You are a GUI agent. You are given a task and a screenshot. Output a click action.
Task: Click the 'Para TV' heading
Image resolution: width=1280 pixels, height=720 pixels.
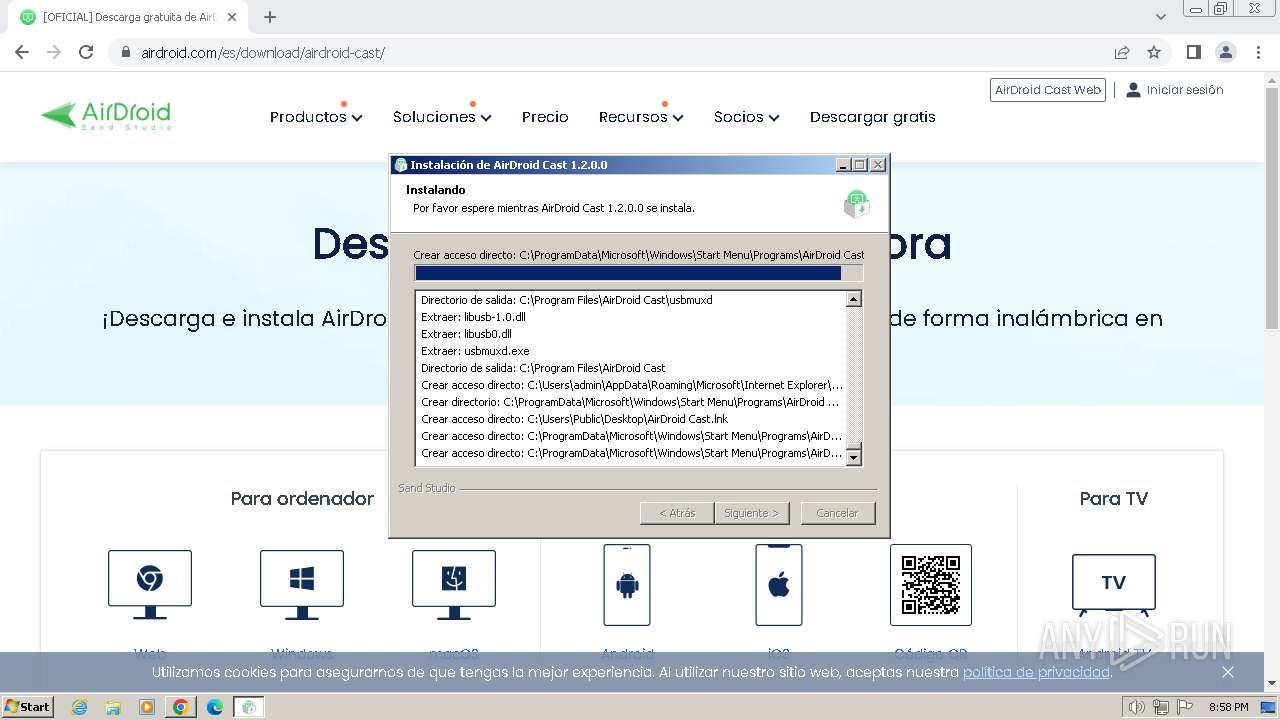[x=1114, y=498]
